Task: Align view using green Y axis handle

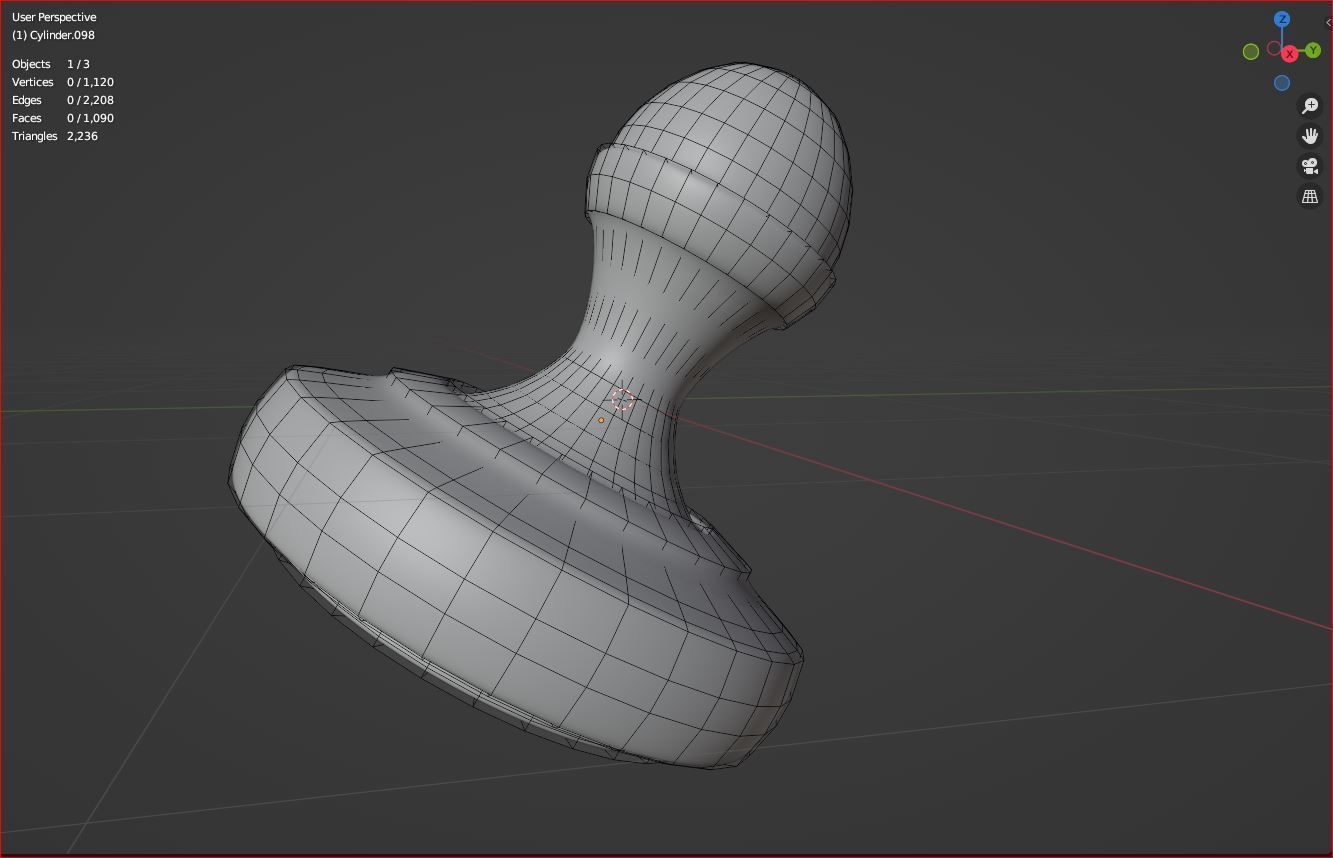Action: tap(1313, 50)
